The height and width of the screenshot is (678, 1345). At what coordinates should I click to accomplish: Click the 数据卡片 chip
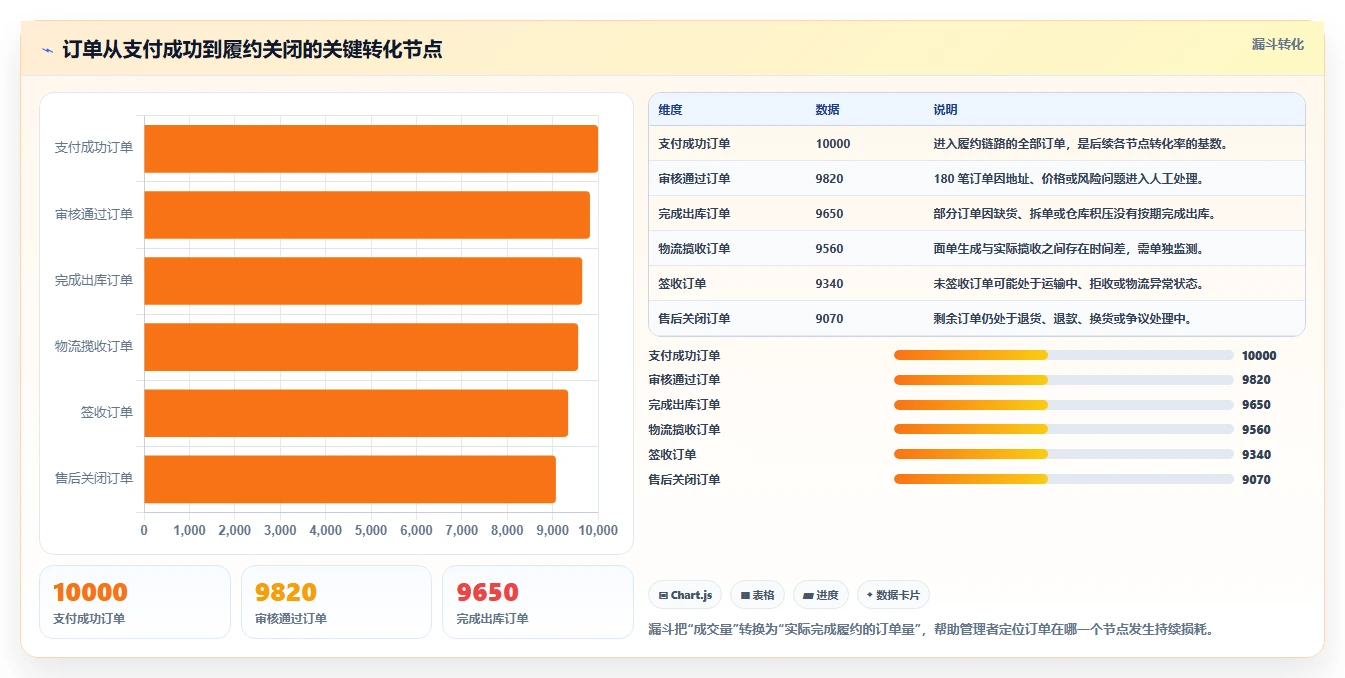[893, 595]
